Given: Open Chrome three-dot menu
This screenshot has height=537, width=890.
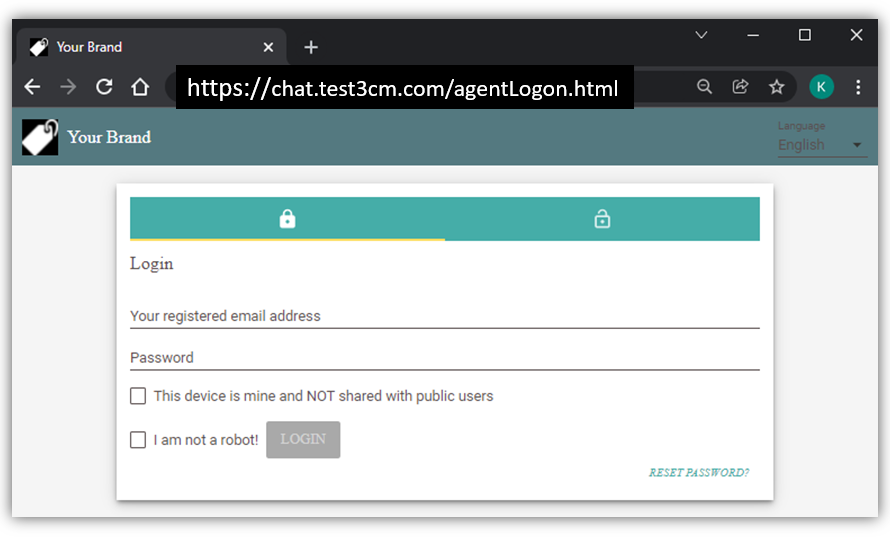Looking at the screenshot, I should coord(858,87).
